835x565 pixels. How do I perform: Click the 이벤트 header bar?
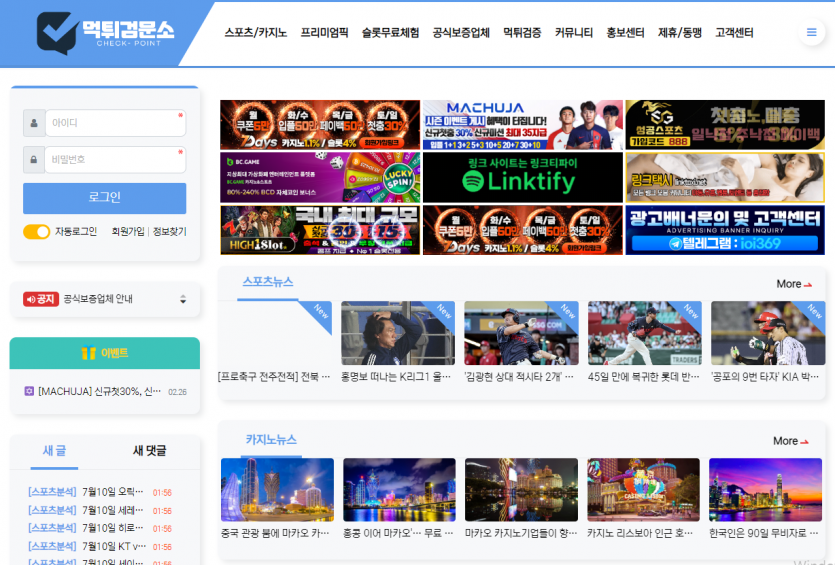(x=105, y=353)
